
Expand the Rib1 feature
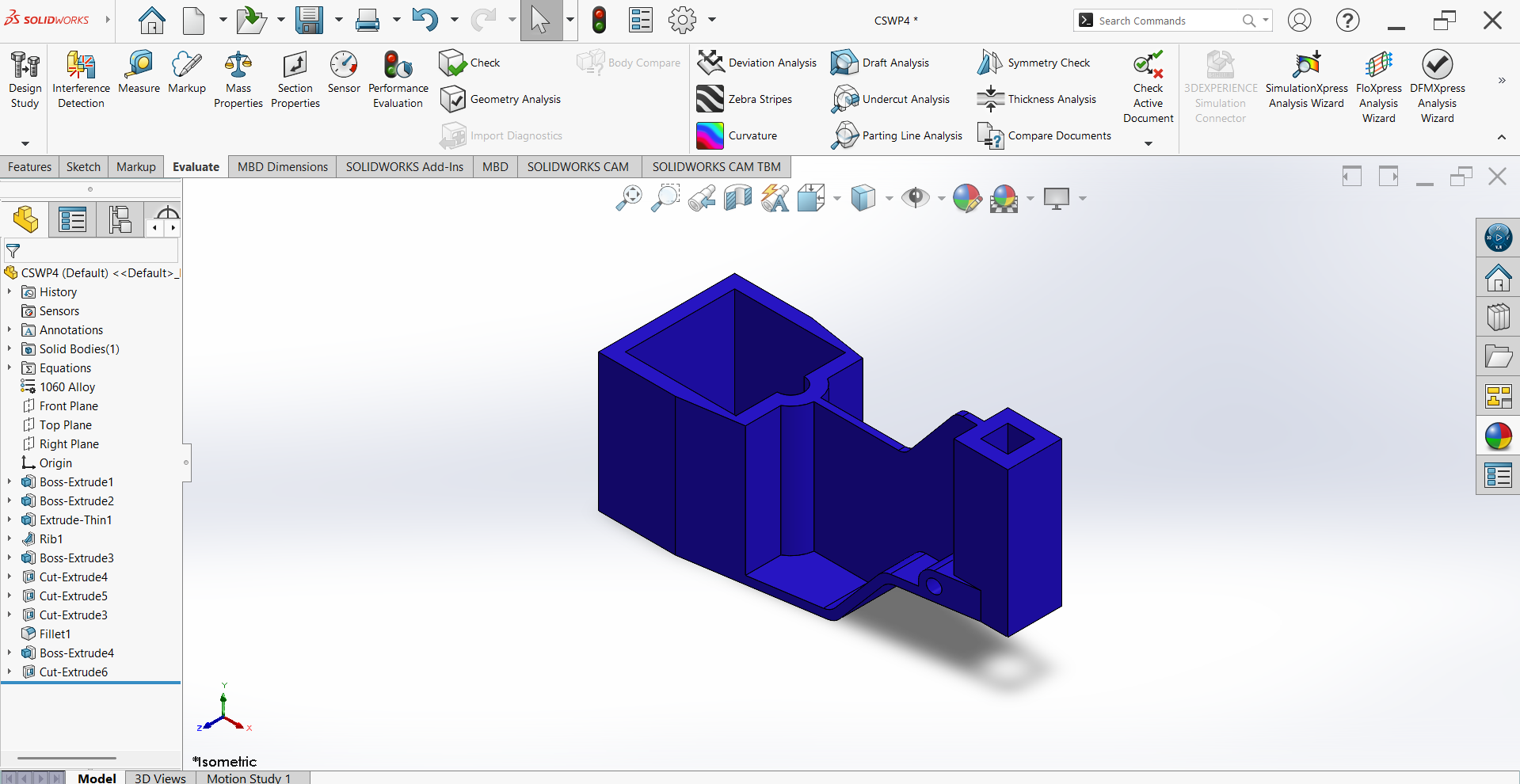tap(10, 539)
